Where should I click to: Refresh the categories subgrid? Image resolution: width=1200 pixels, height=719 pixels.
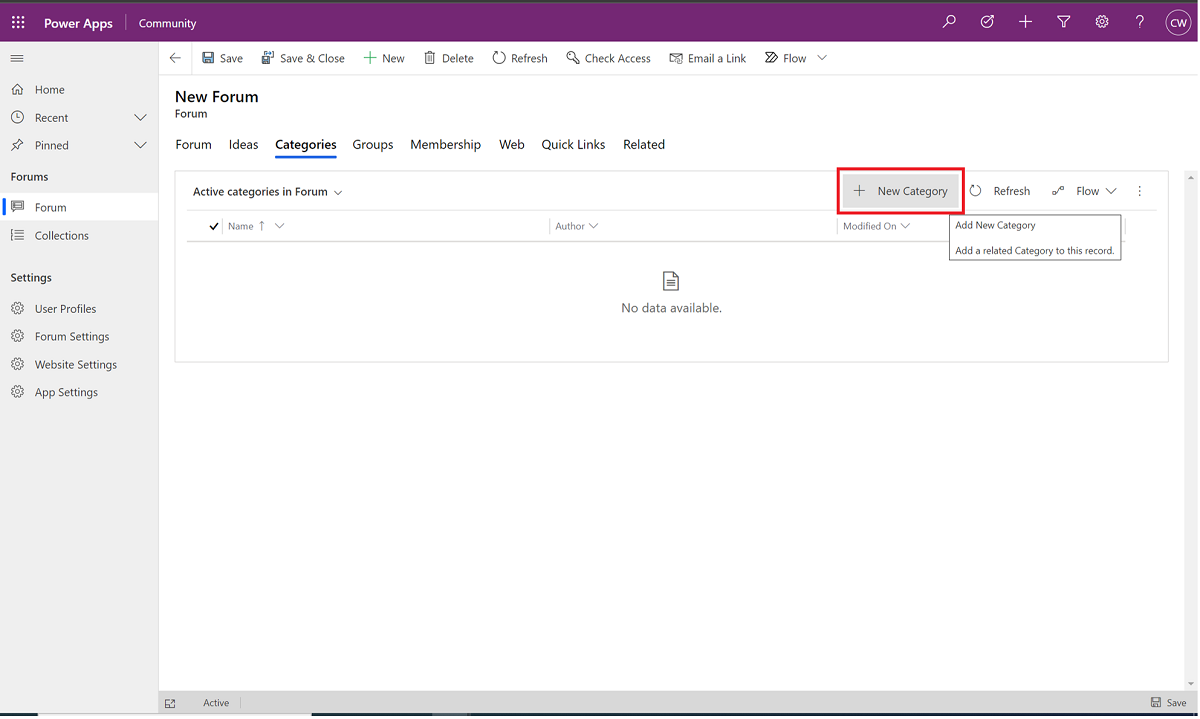point(999,191)
